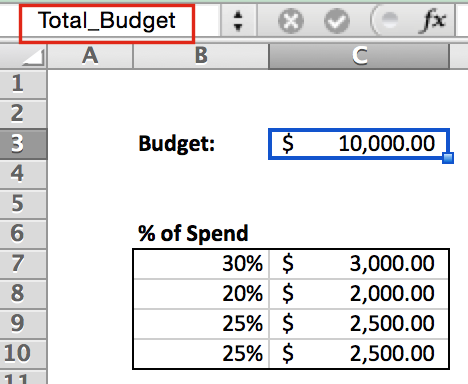Cancel entry with the X icon
This screenshot has height=384, width=468.
(x=291, y=21)
